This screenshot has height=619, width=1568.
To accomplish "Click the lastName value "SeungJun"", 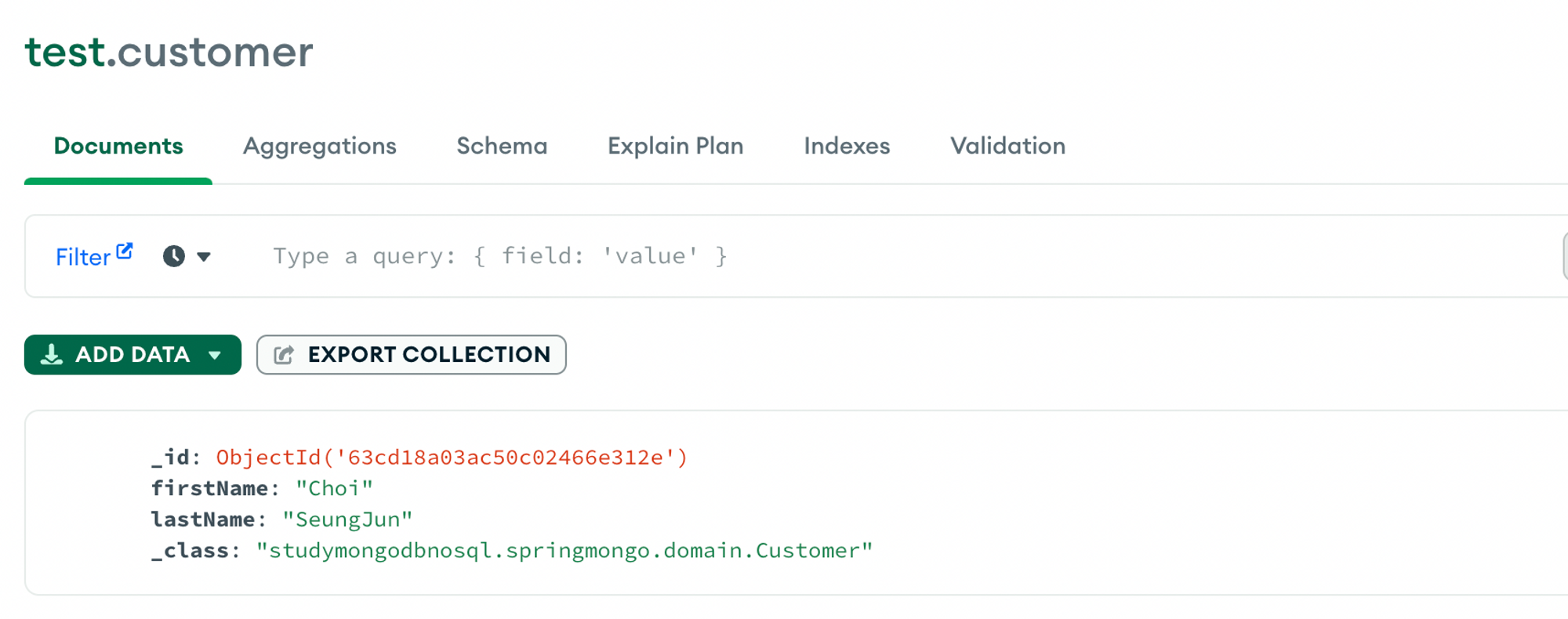I will (x=347, y=519).
